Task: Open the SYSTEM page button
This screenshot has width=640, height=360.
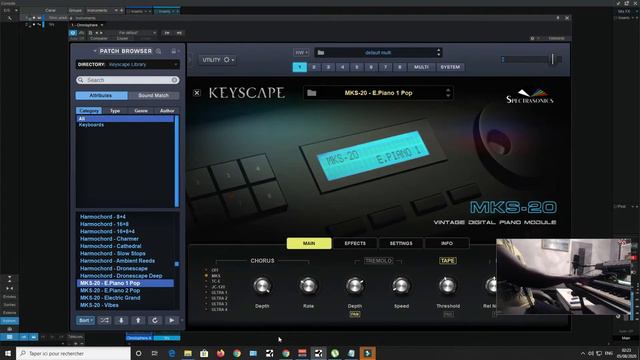Action: click(450, 67)
